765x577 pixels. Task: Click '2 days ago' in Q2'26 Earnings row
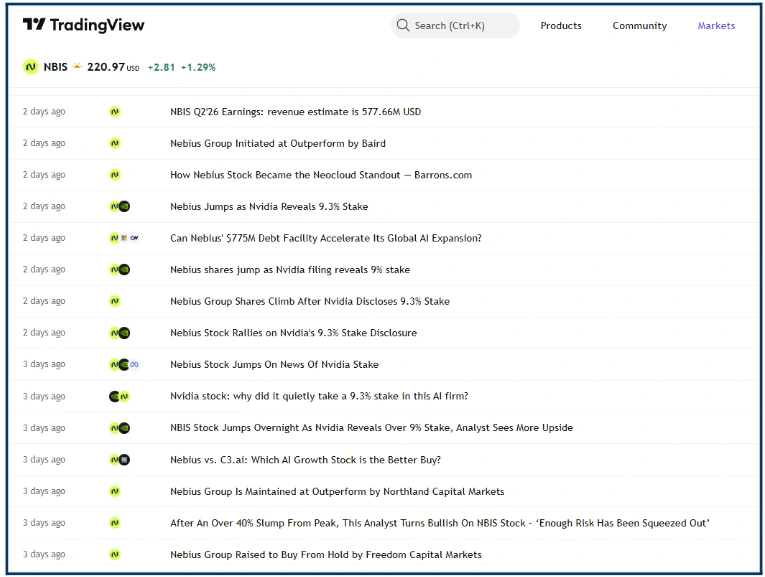coord(44,112)
